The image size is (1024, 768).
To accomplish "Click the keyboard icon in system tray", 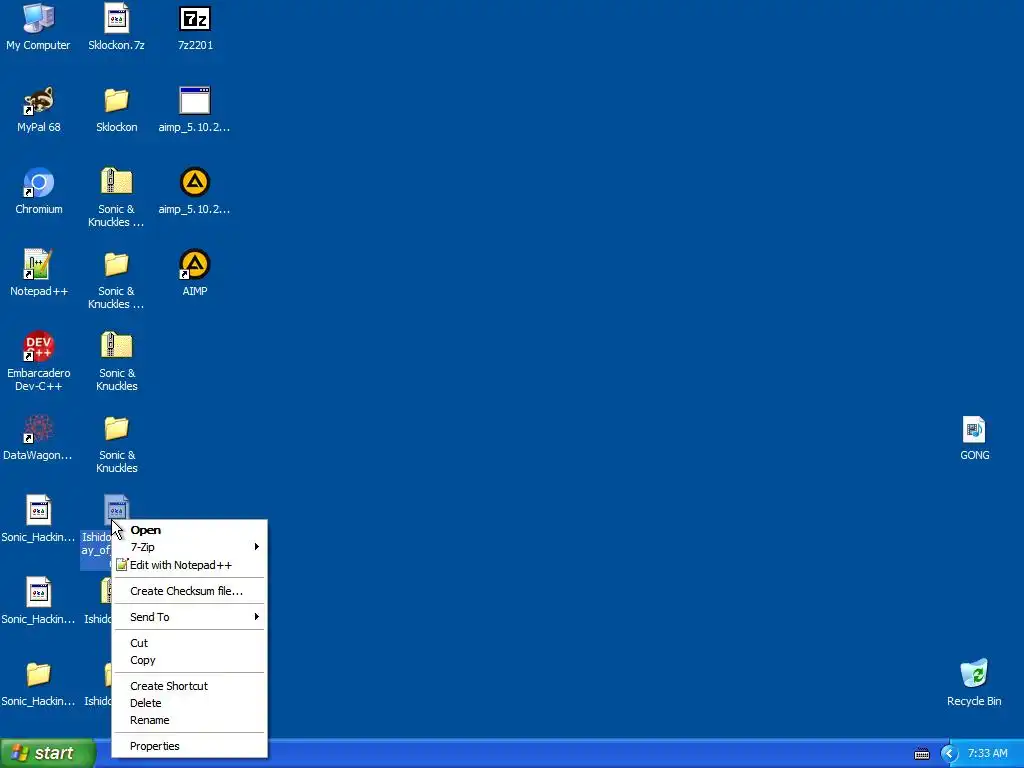I will tap(921, 754).
